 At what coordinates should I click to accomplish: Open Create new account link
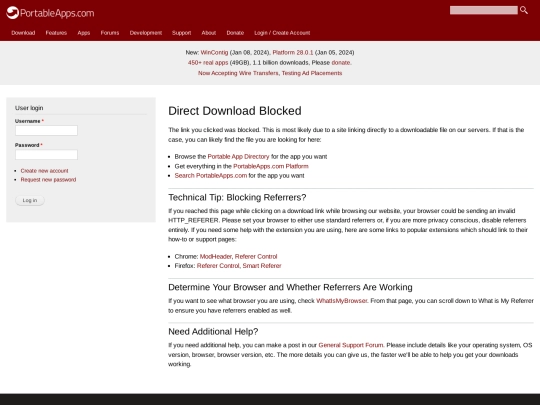(44, 171)
